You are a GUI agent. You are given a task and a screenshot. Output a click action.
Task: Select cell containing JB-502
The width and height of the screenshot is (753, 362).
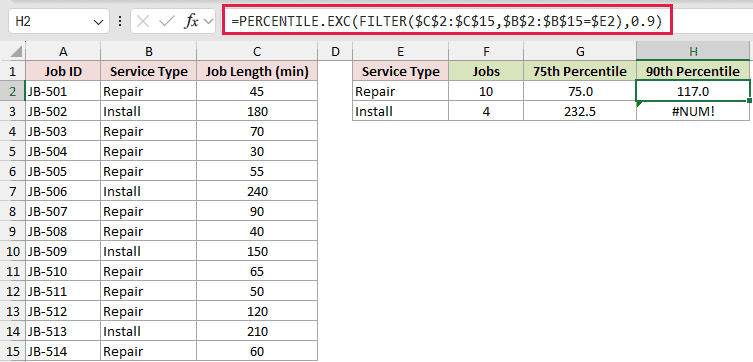click(63, 111)
